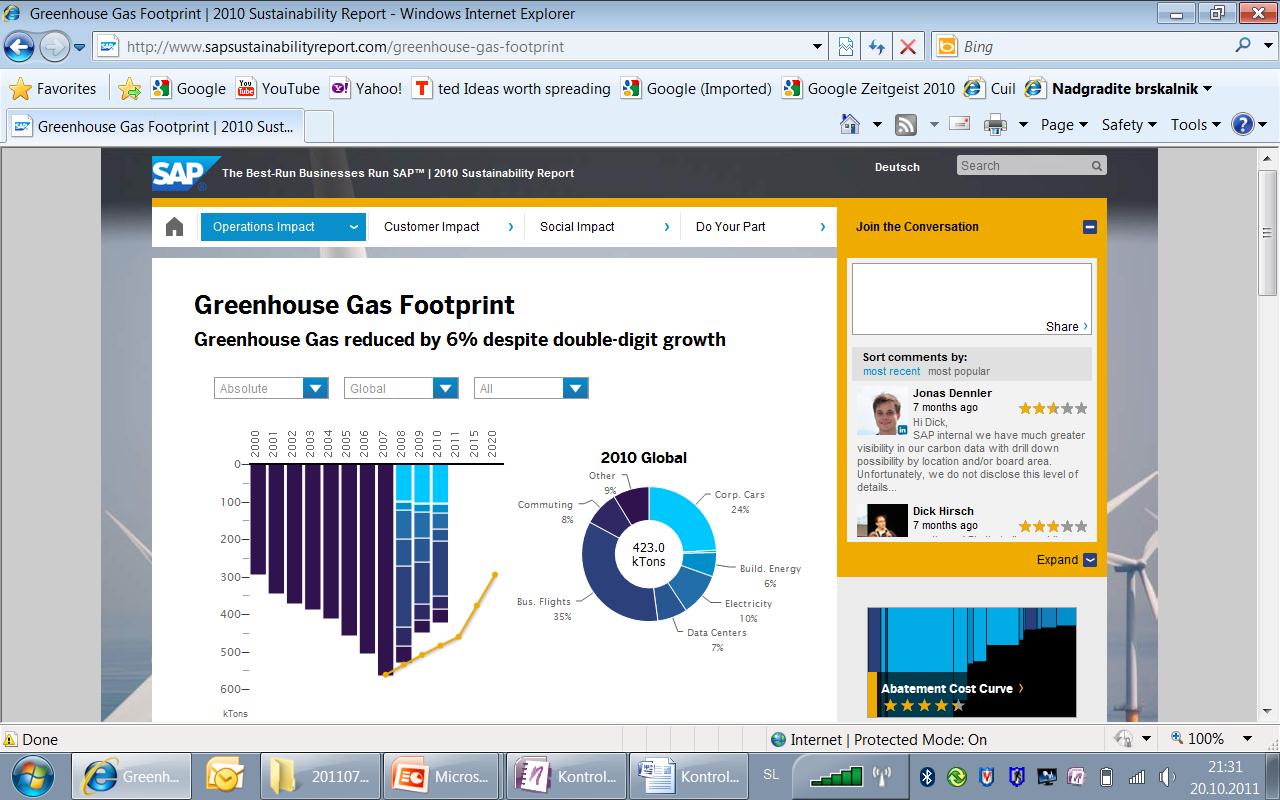Go to the report home icon
Image resolution: width=1280 pixels, height=800 pixels.
pos(174,227)
